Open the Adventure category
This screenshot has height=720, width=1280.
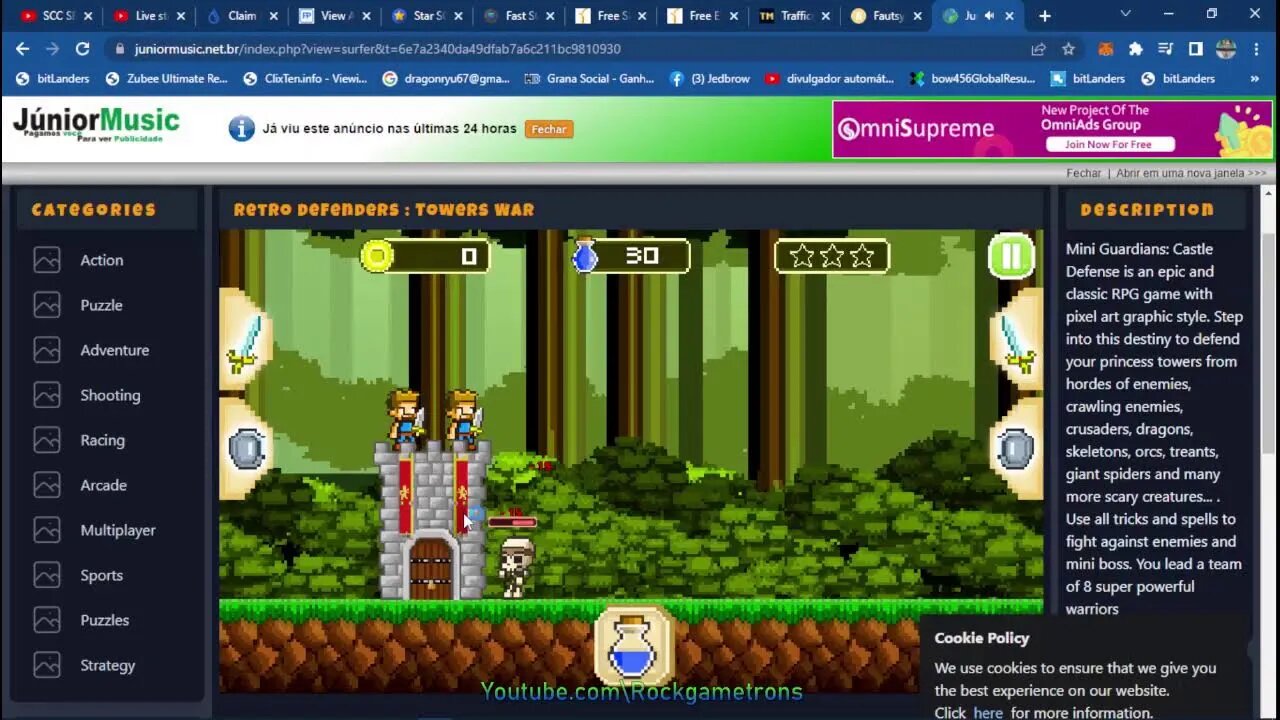pyautogui.click(x=114, y=350)
